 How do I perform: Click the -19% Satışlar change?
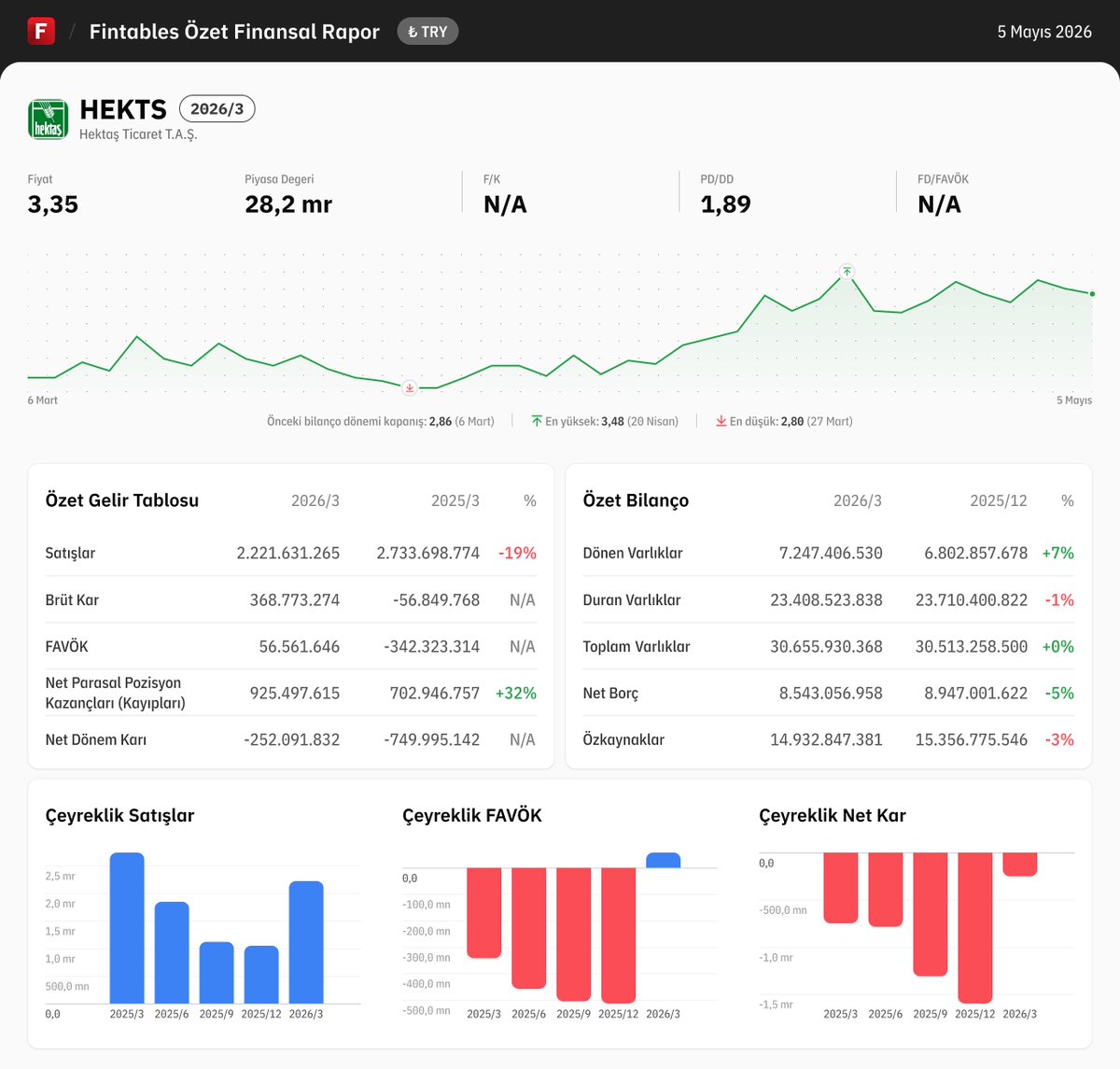pyautogui.click(x=517, y=553)
